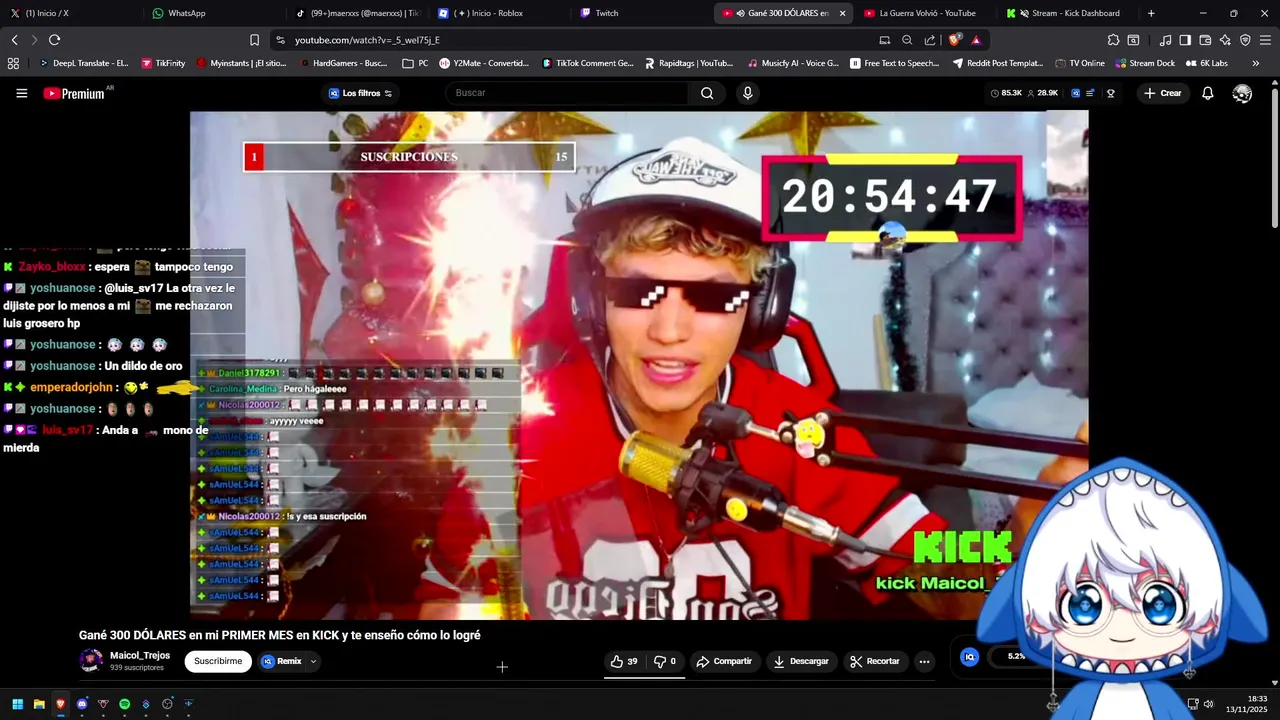Go back with the browser back arrow
The image size is (1280, 720).
click(14, 40)
